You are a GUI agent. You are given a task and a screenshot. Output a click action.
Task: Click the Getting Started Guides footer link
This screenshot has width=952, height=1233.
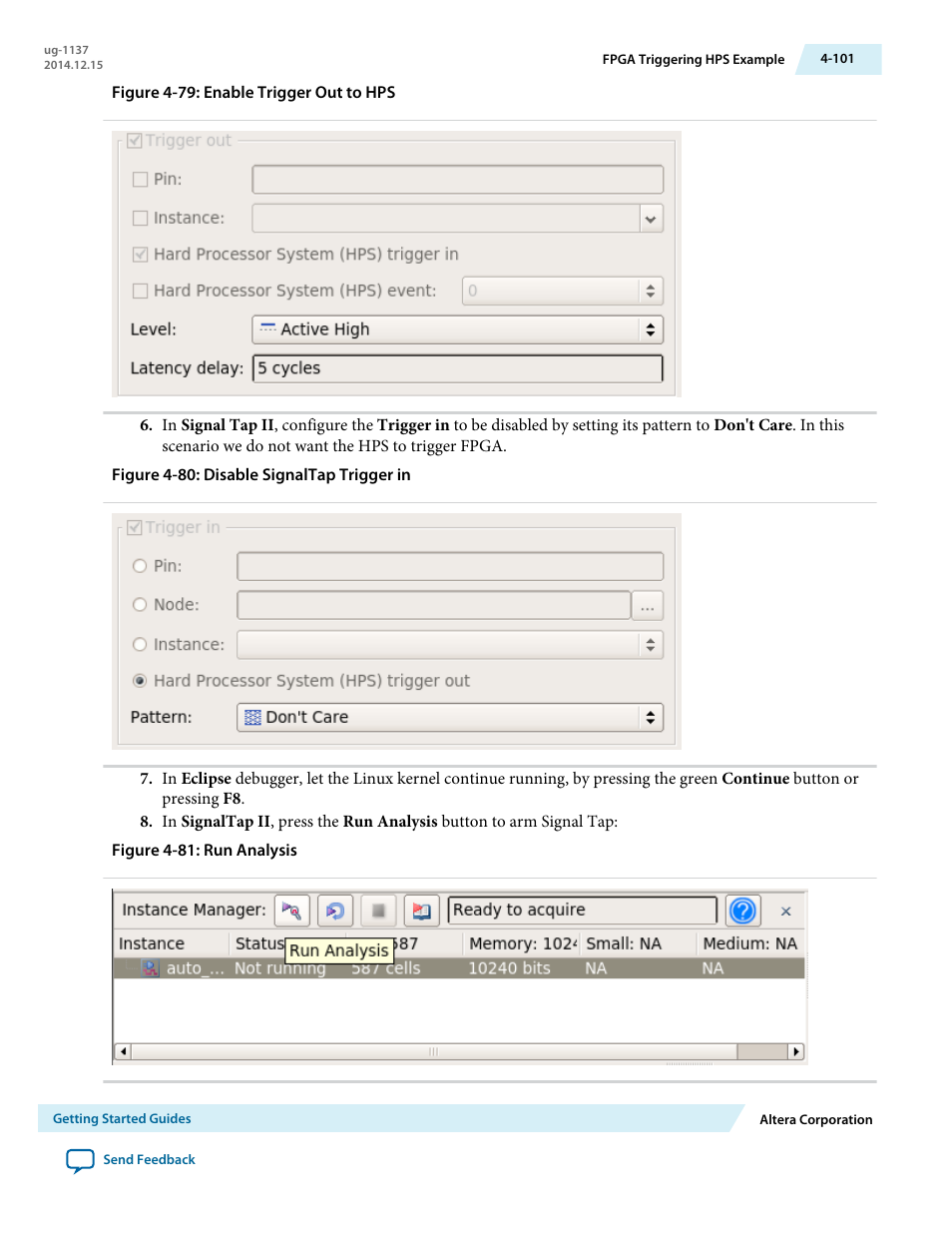point(122,1119)
